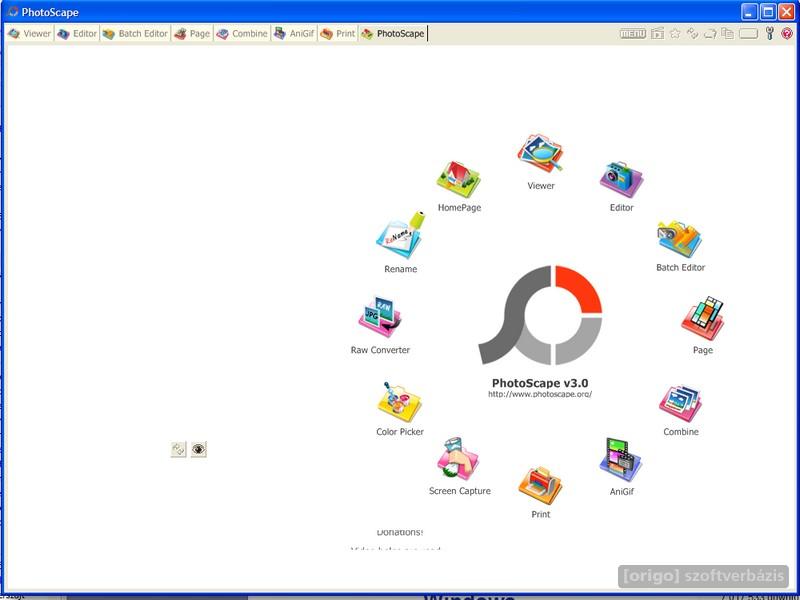Open Batch Editor from the circular menu

680,239
